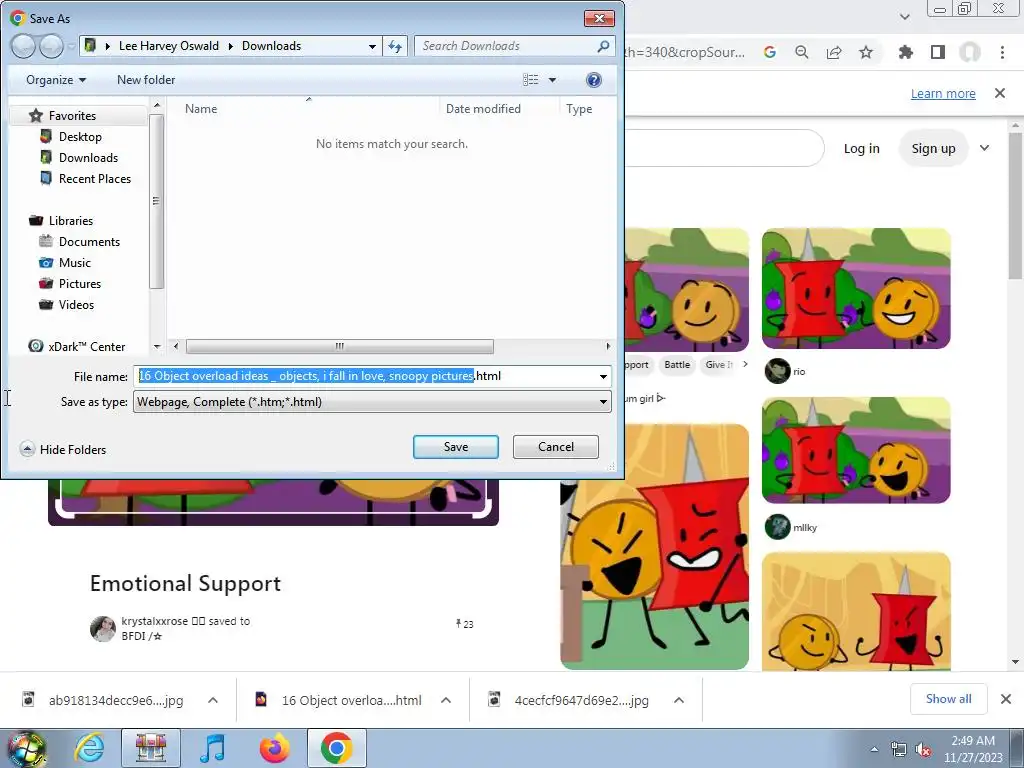
Task: Close the downloads shelf
Action: point(1006,699)
